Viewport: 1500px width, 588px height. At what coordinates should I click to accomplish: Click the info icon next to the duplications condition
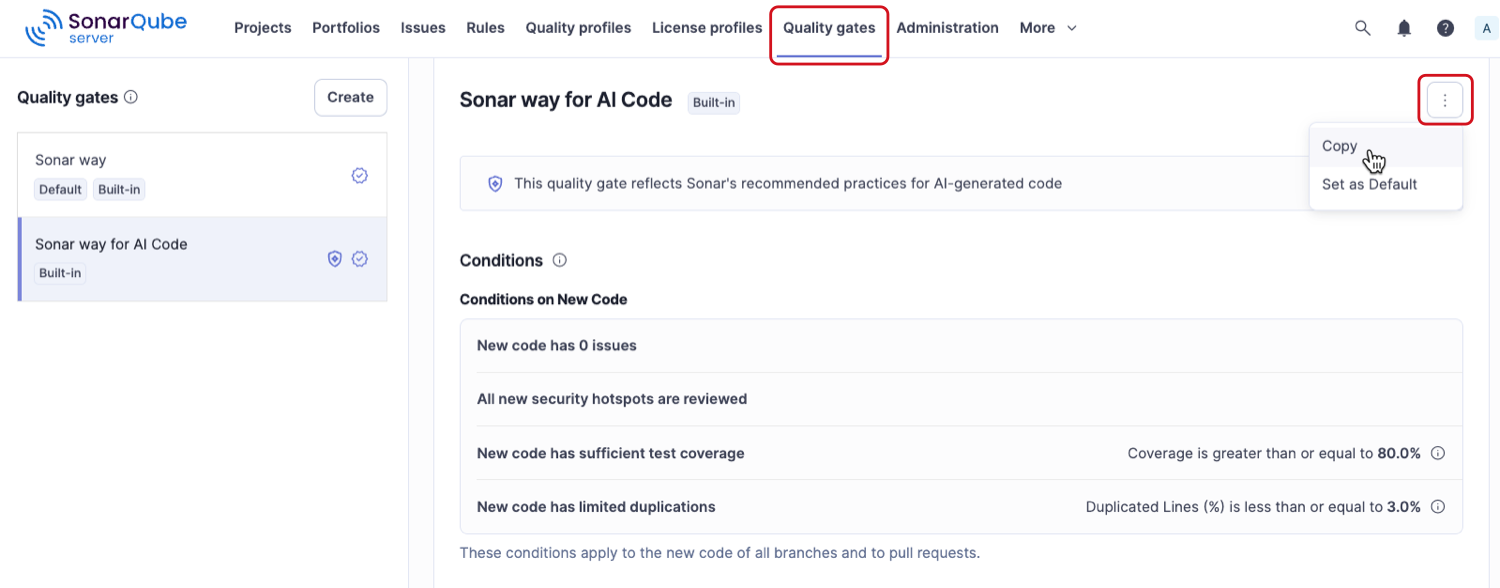tap(1438, 506)
